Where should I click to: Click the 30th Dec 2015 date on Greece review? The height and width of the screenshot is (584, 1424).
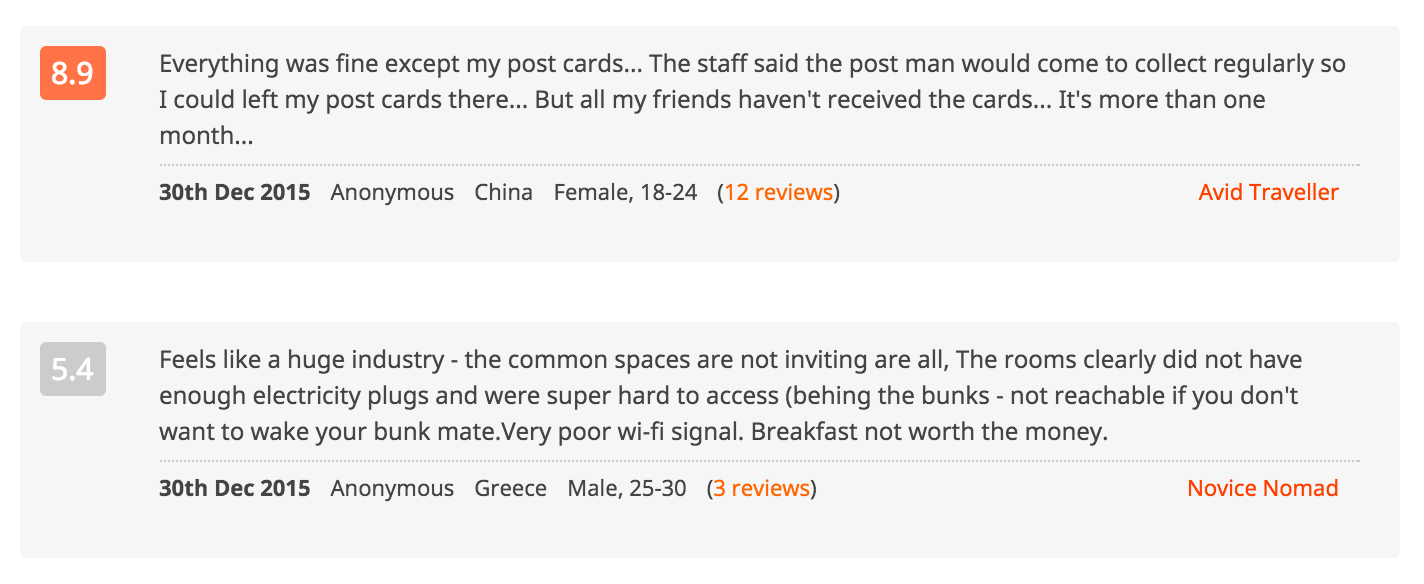(234, 488)
